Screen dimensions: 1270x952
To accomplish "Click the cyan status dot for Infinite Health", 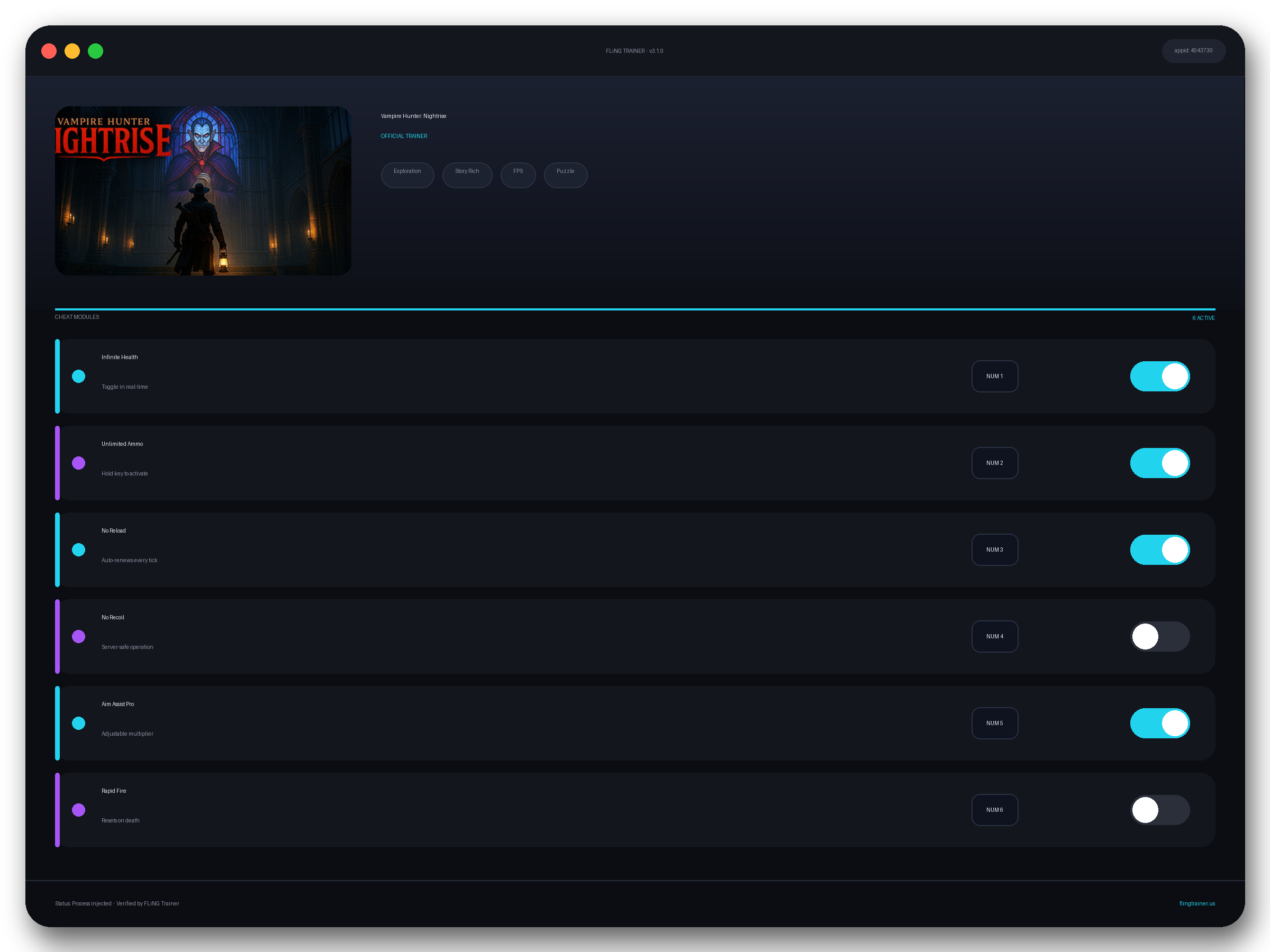I will [x=79, y=377].
